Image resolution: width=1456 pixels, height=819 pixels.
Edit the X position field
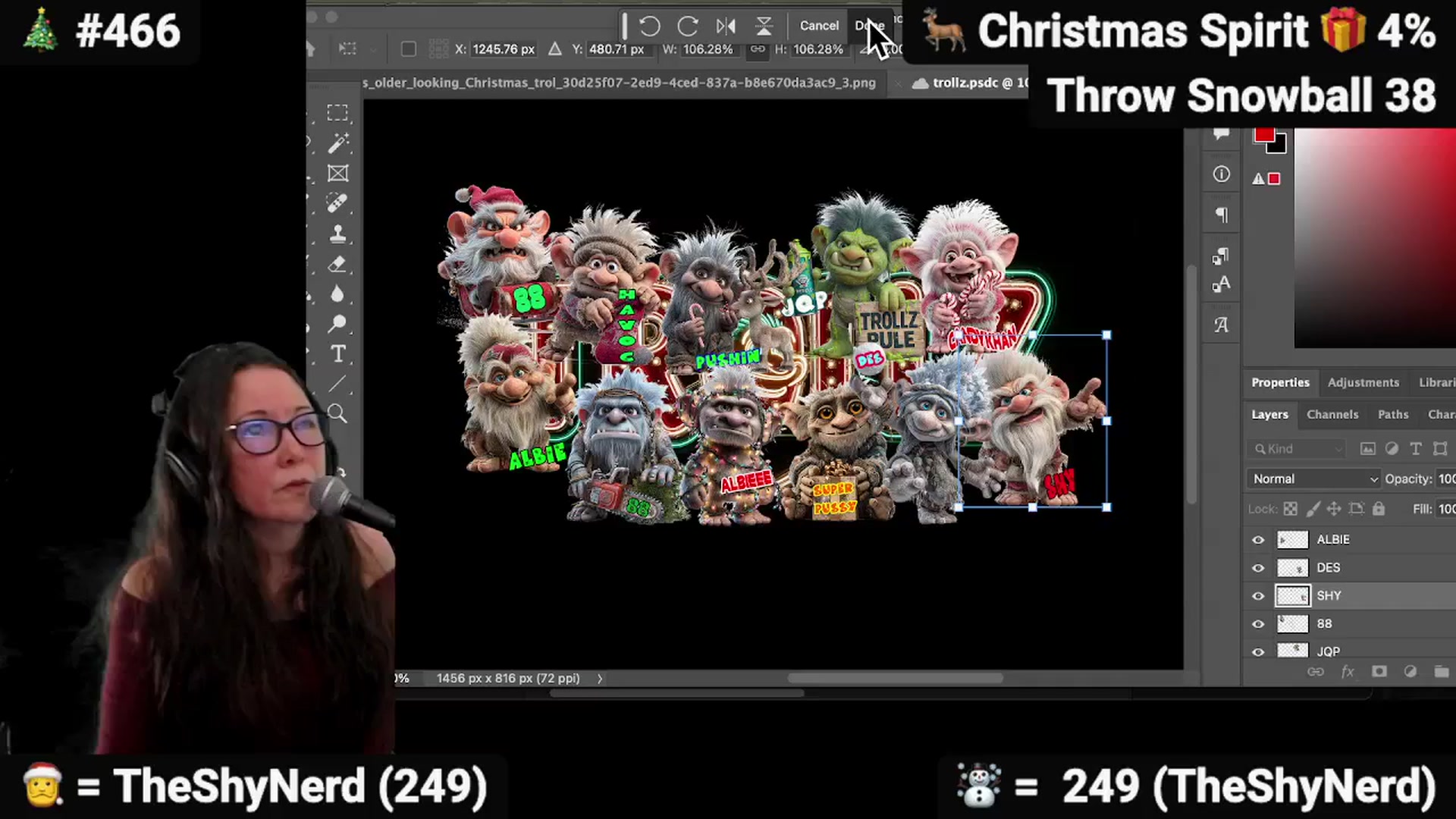coord(504,49)
